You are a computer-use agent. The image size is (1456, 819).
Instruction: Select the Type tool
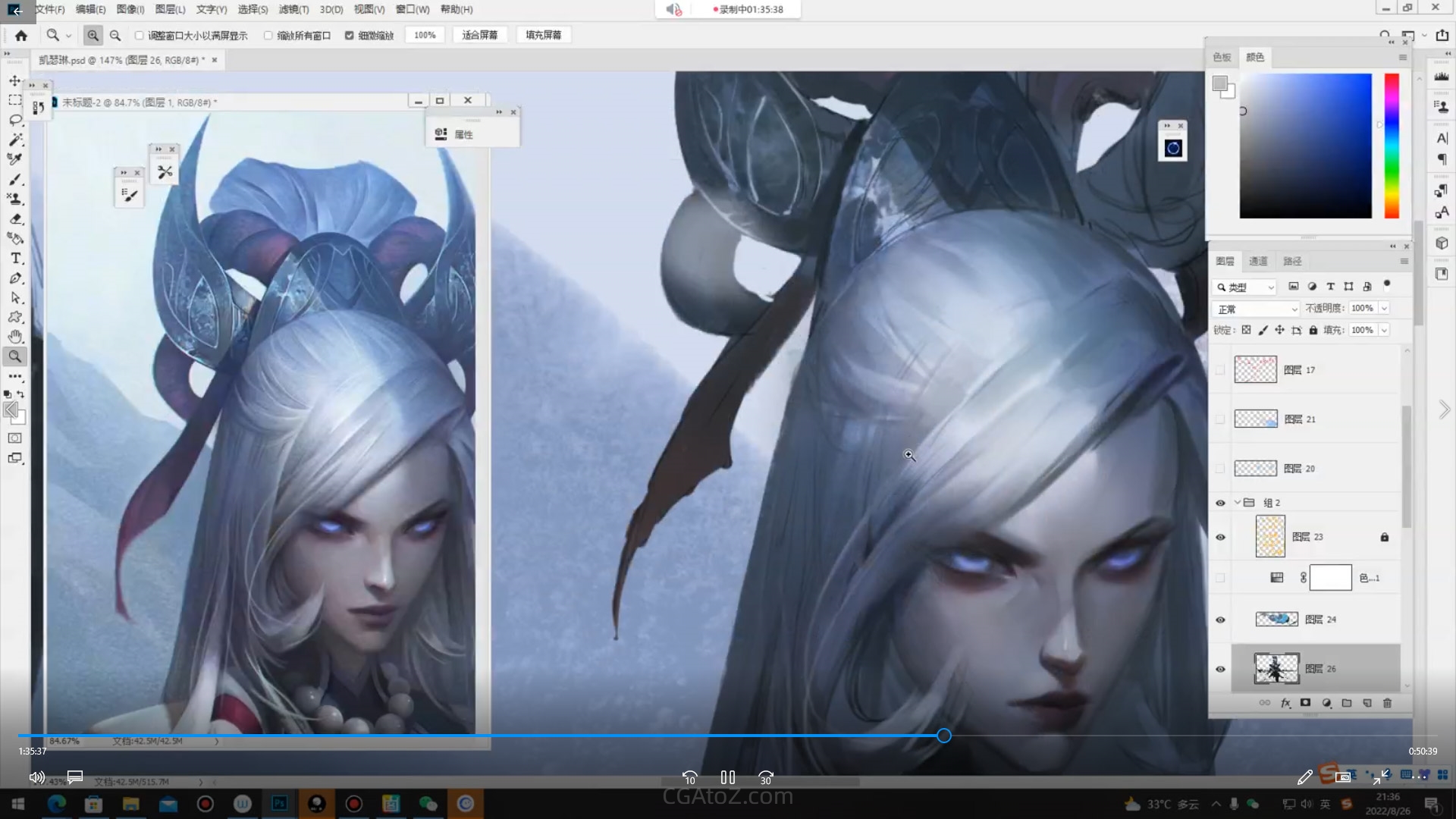click(14, 259)
